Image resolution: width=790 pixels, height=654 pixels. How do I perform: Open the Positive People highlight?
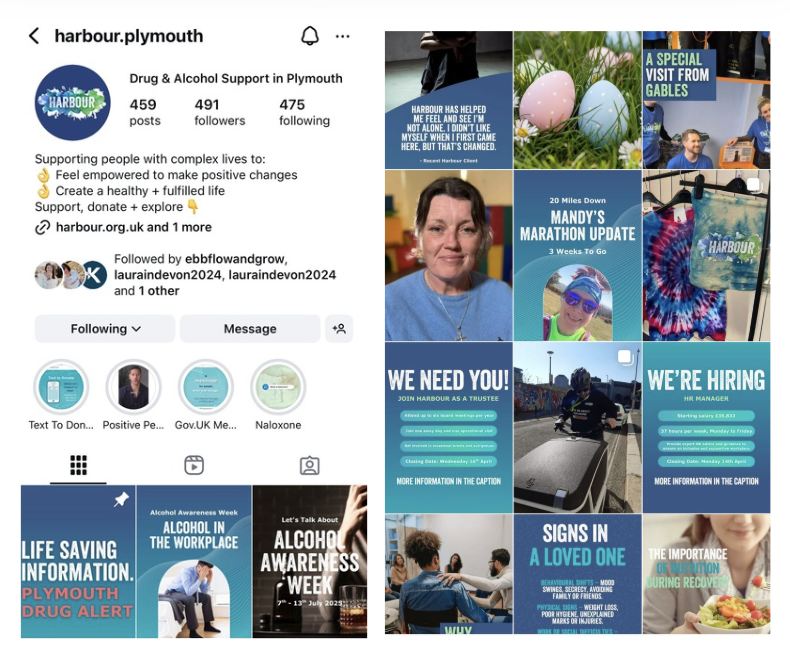pyautogui.click(x=133, y=386)
